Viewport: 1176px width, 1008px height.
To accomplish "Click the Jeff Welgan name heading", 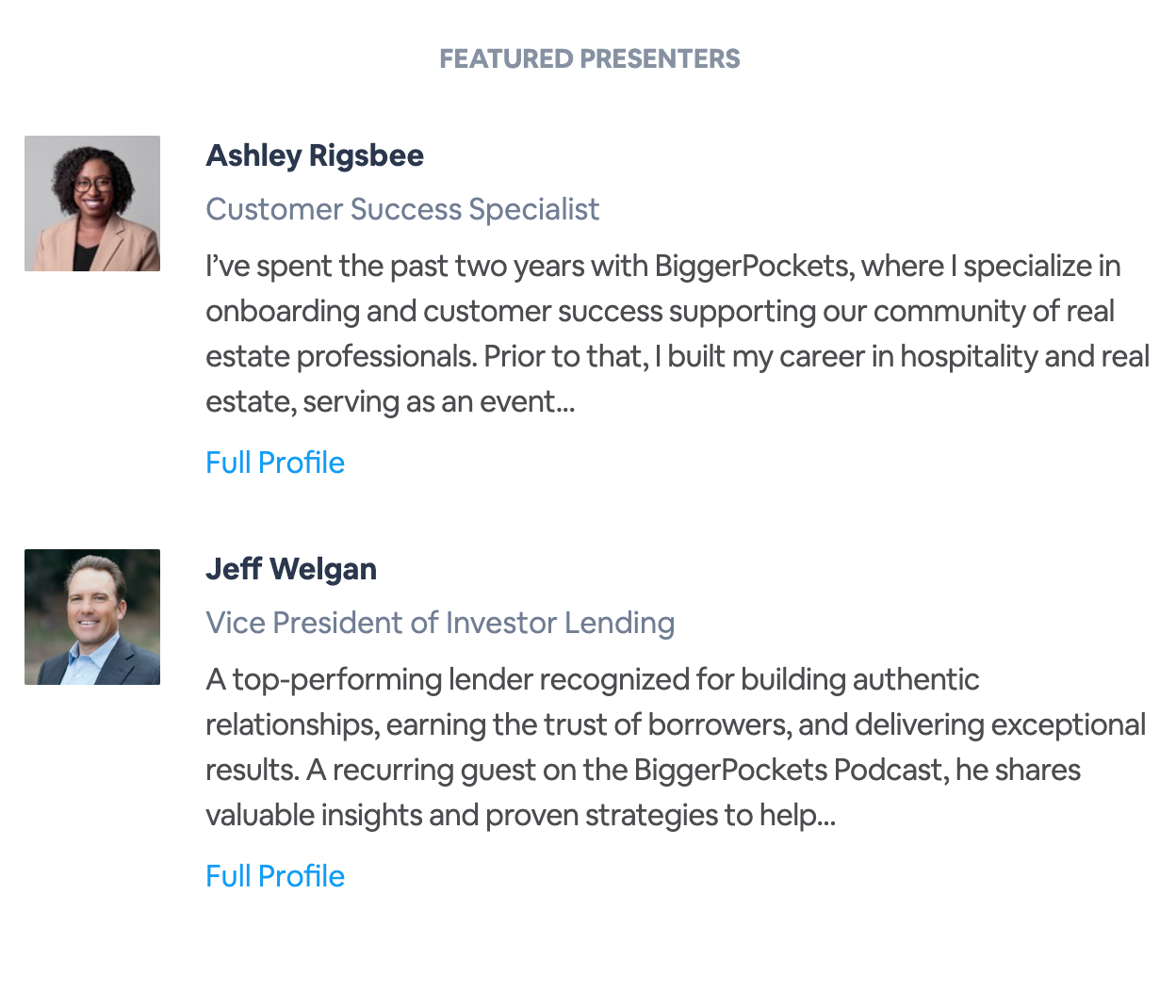I will point(291,569).
